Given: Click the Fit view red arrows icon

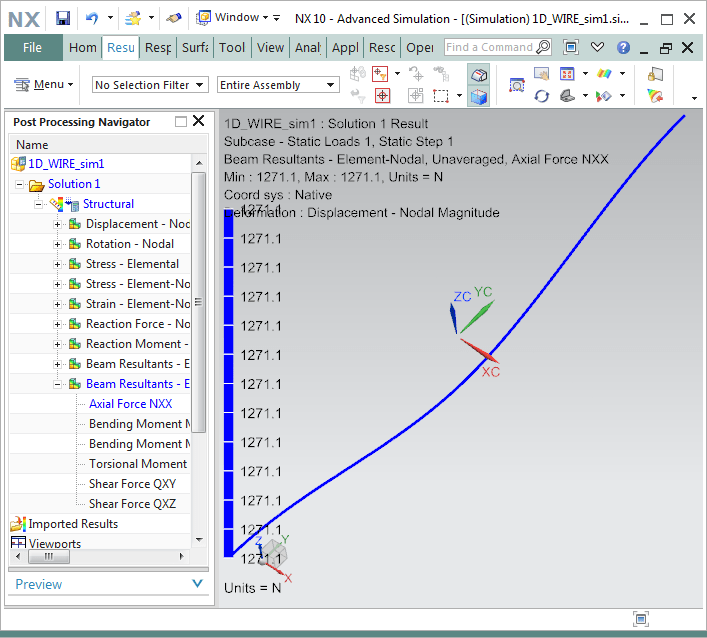Looking at the screenshot, I should [566, 73].
